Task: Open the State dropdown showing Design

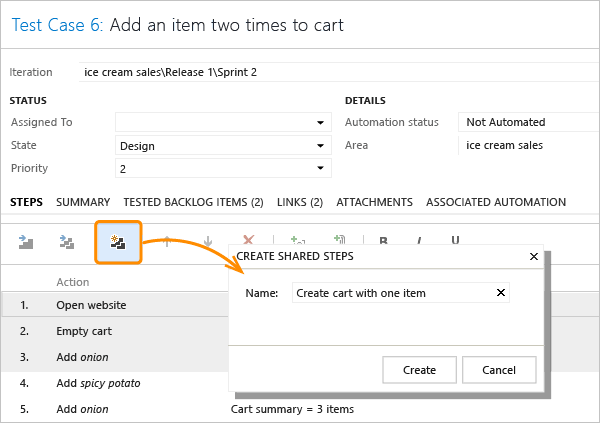Action: point(321,146)
